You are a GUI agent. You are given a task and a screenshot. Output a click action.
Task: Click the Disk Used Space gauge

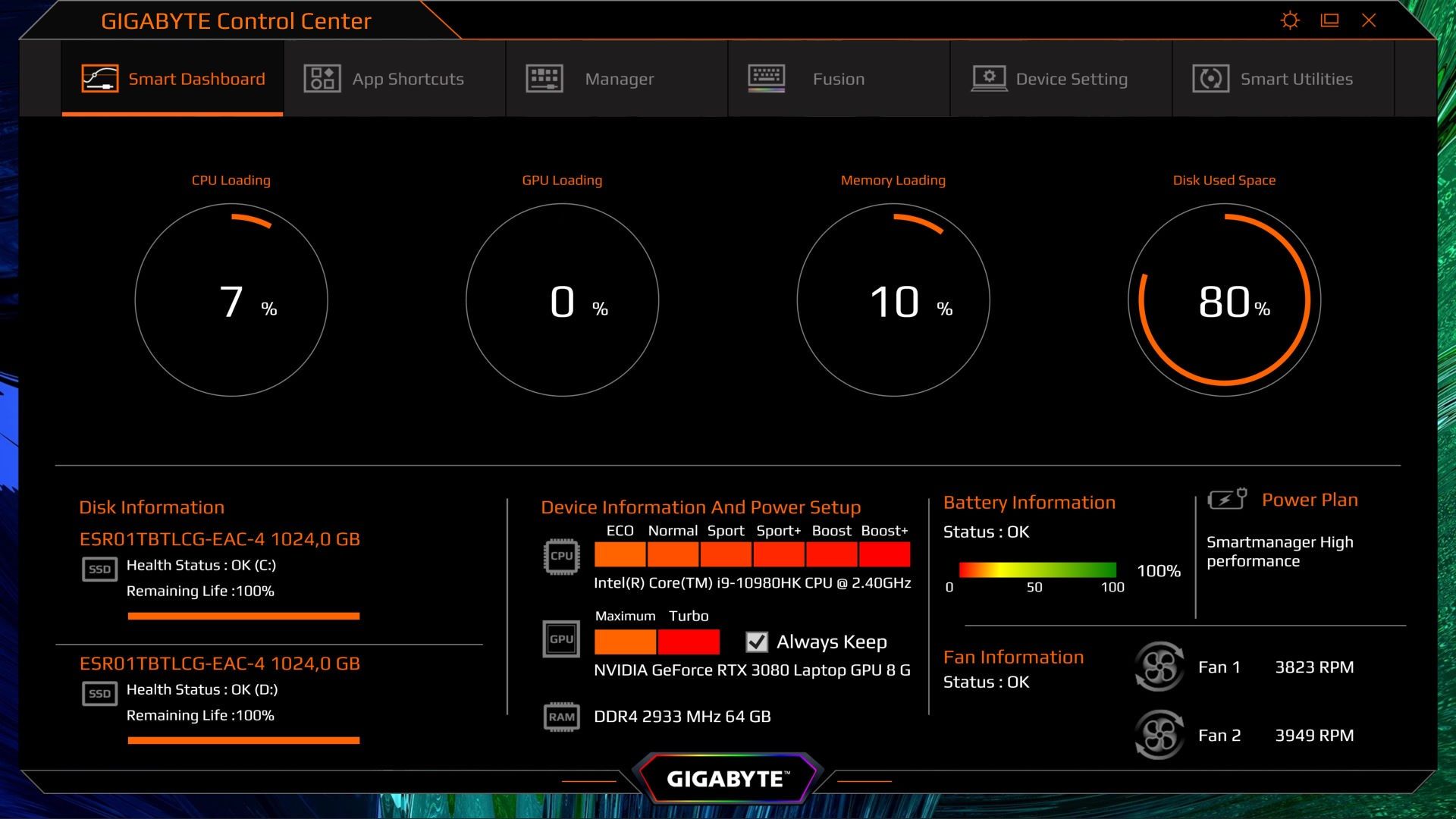1224,300
